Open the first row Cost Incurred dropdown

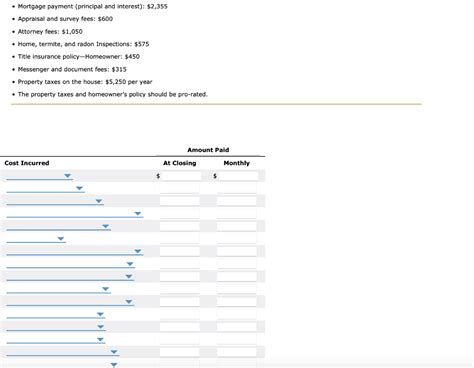39,176
